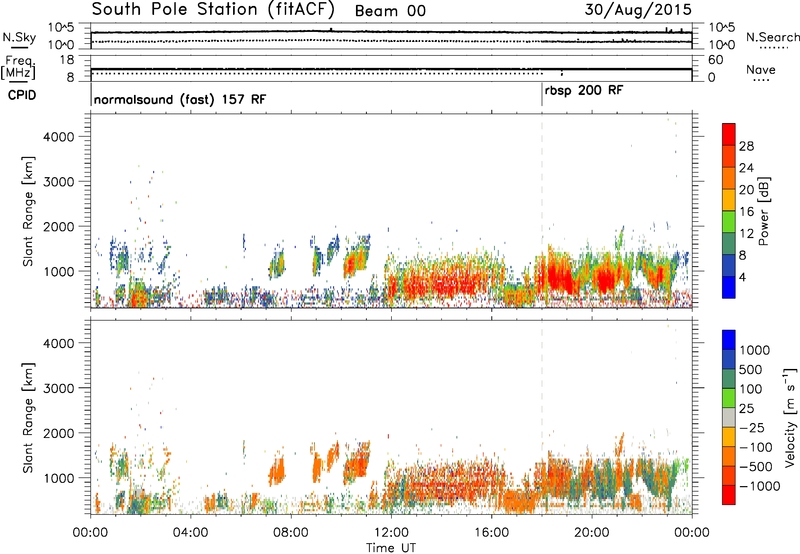The image size is (800, 554).
Task: Click the '18' frequency axis tick label
Action: [67, 60]
